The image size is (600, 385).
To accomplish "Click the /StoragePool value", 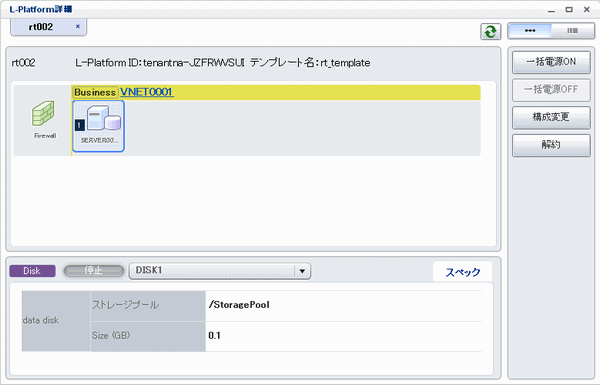I will (239, 305).
